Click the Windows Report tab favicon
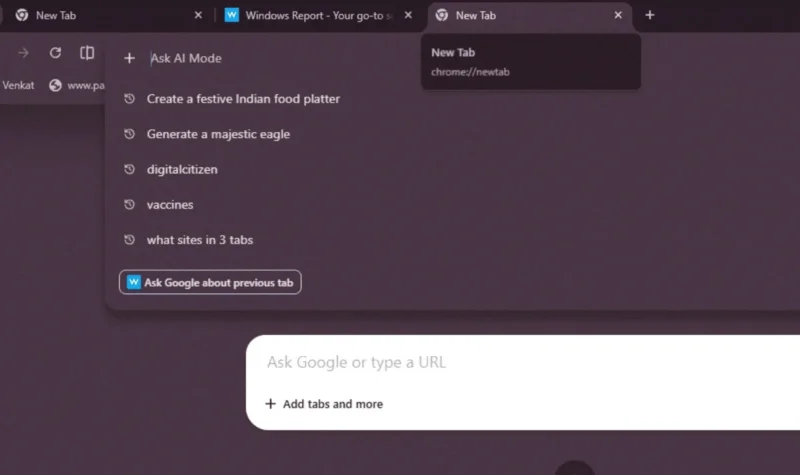The image size is (800, 475). coord(232,15)
